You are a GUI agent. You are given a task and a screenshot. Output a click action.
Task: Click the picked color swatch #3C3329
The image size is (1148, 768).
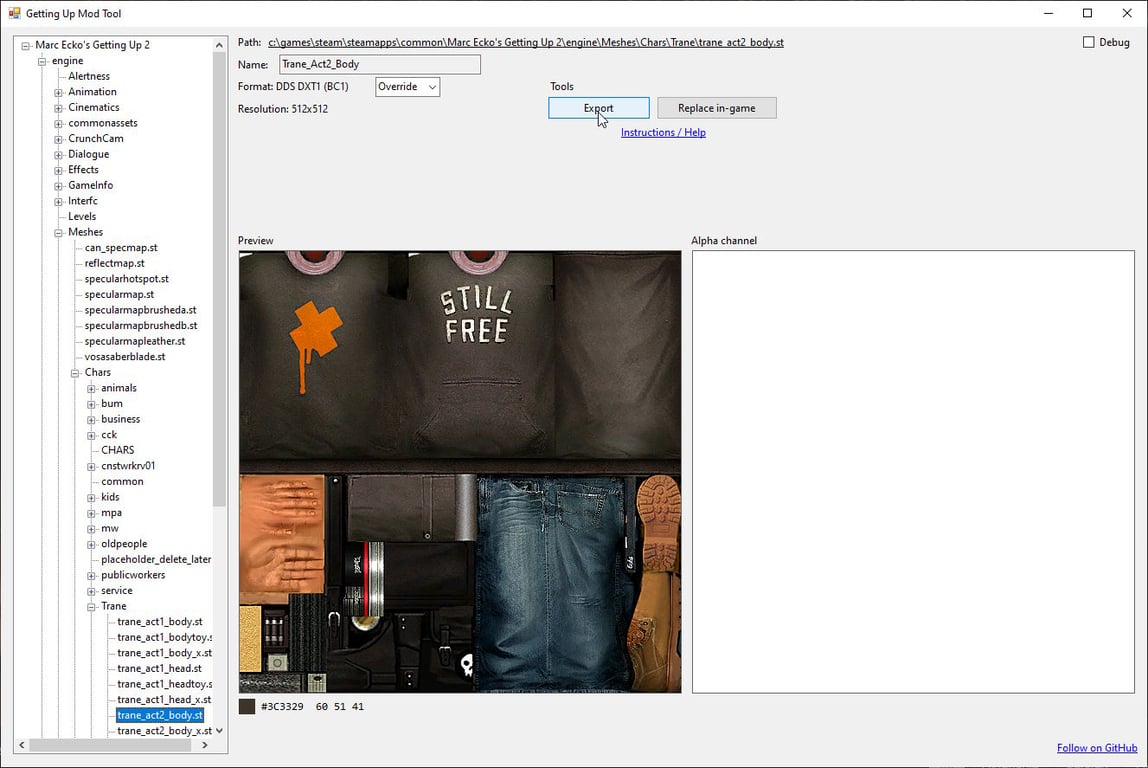(247, 707)
